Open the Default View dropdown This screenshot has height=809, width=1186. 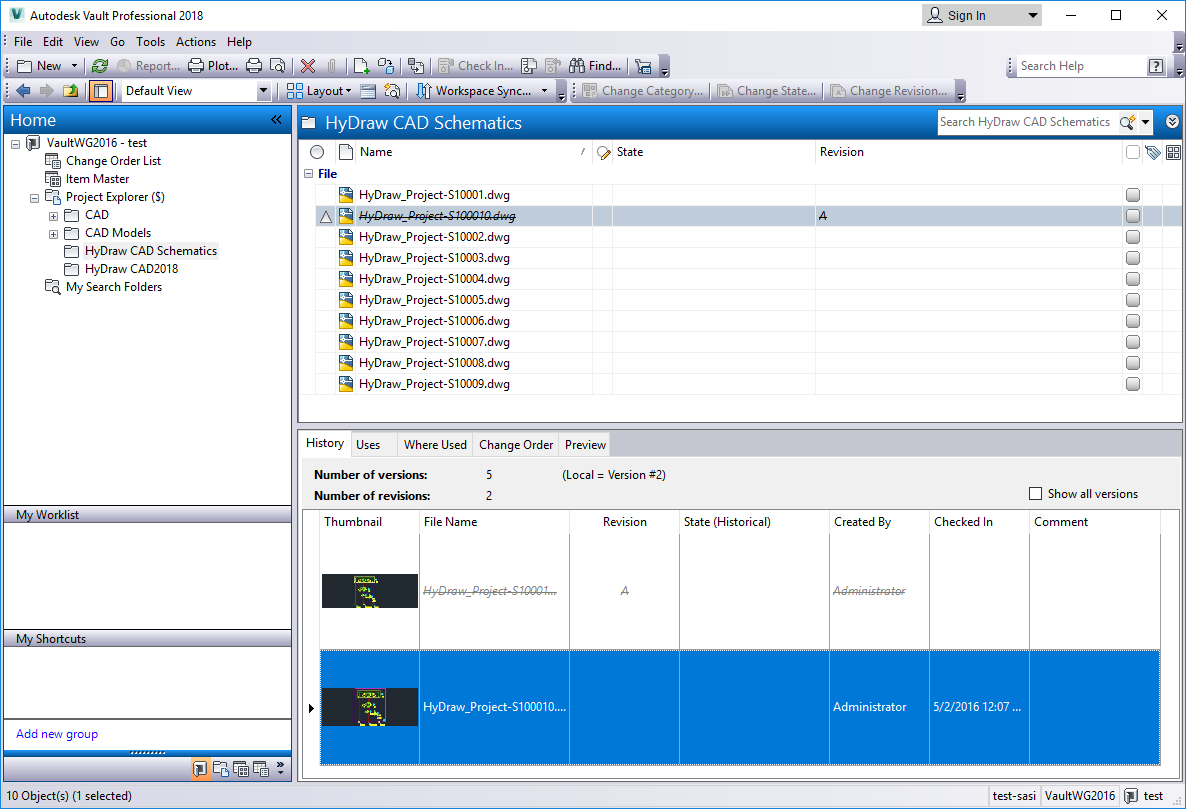pos(263,89)
